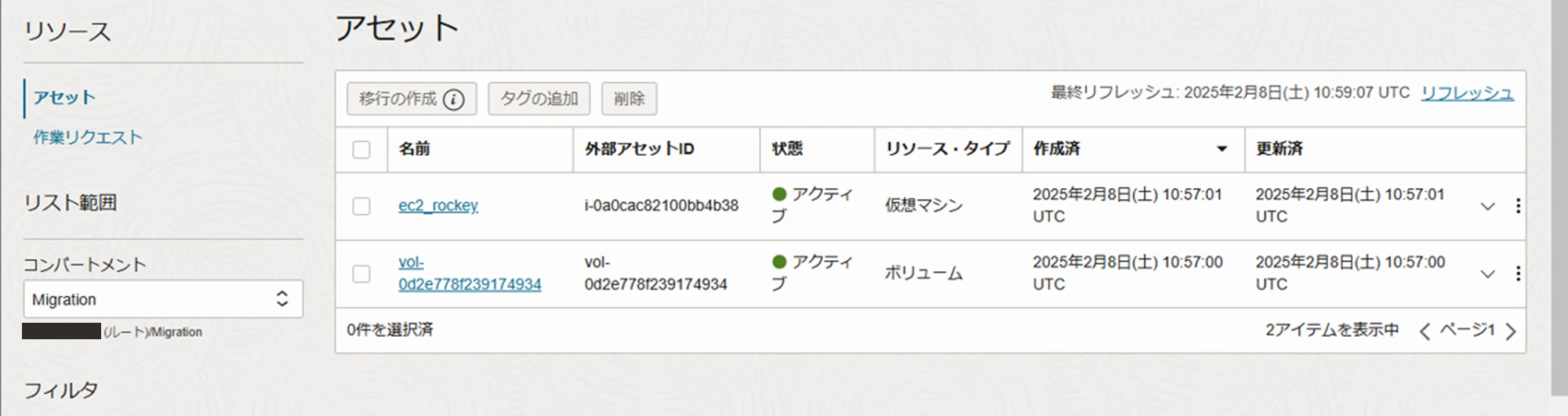Open the ec2_rockey asset link
1568x416 pixels.
click(x=437, y=205)
